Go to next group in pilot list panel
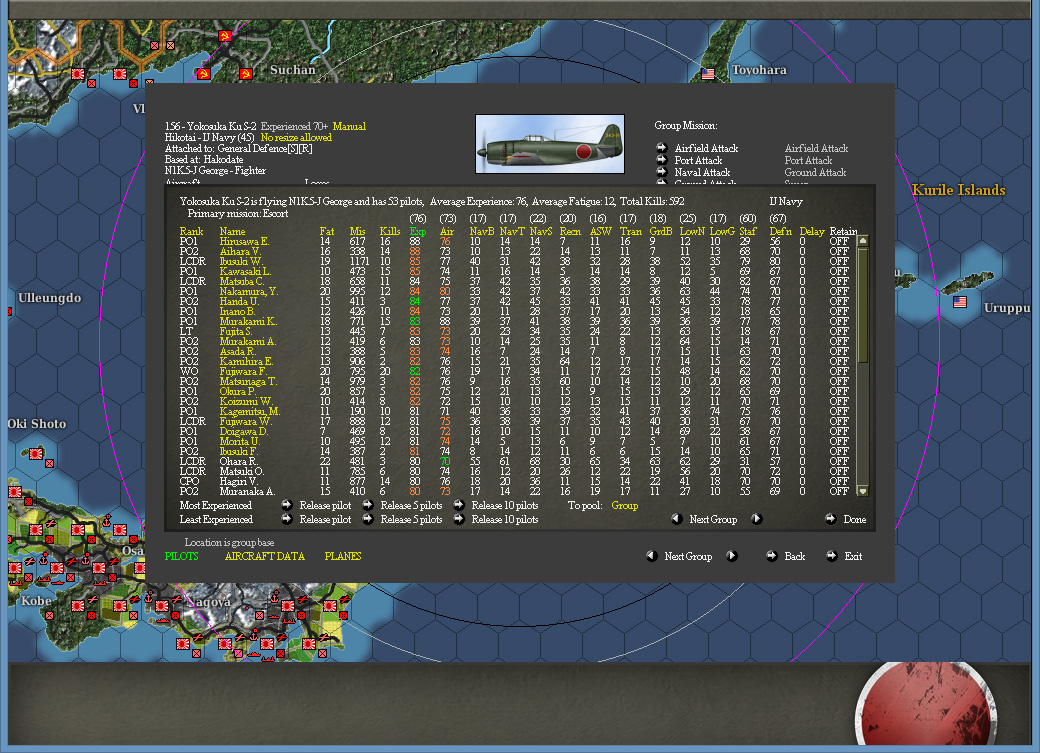The width and height of the screenshot is (1040, 753). click(x=756, y=519)
